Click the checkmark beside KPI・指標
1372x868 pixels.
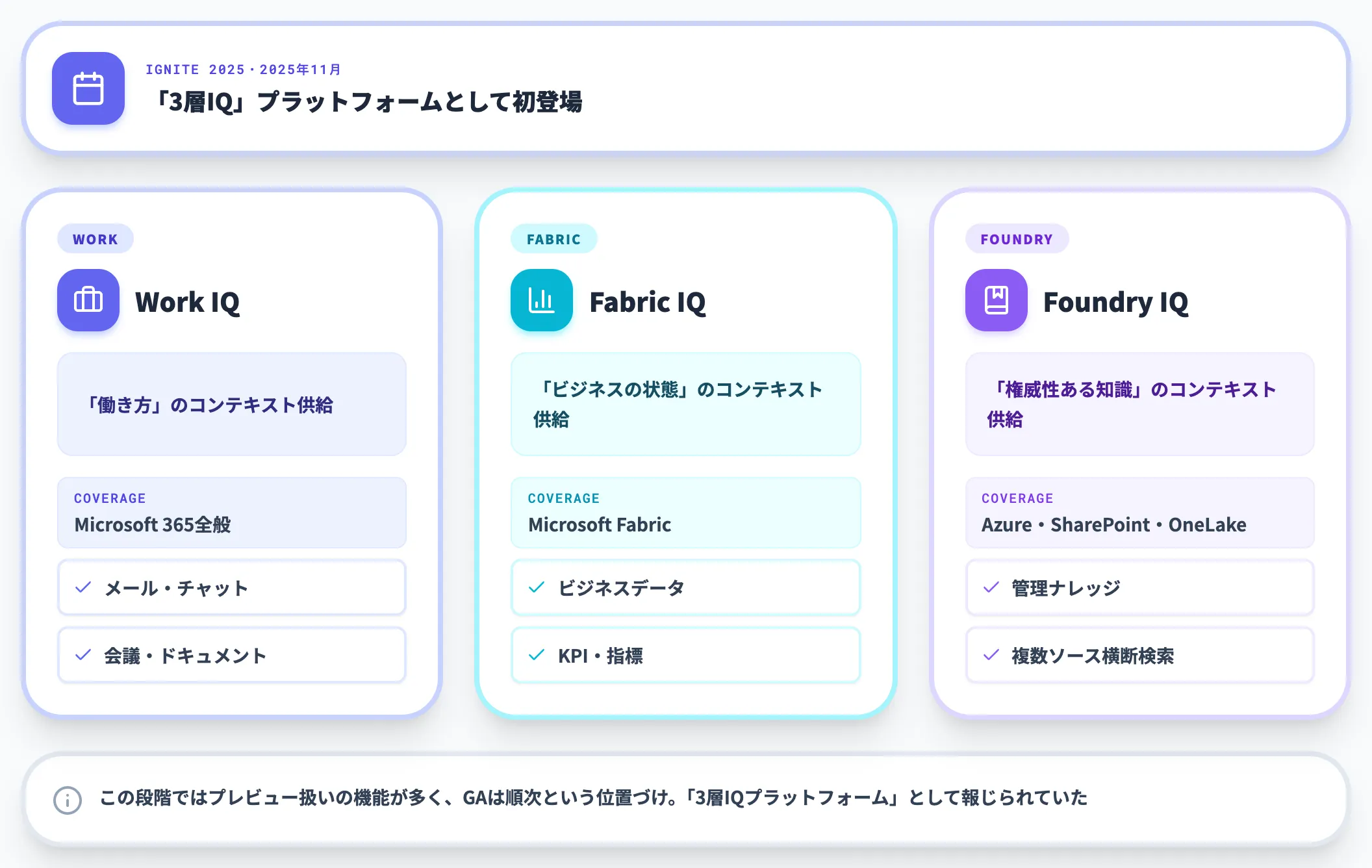tap(537, 655)
